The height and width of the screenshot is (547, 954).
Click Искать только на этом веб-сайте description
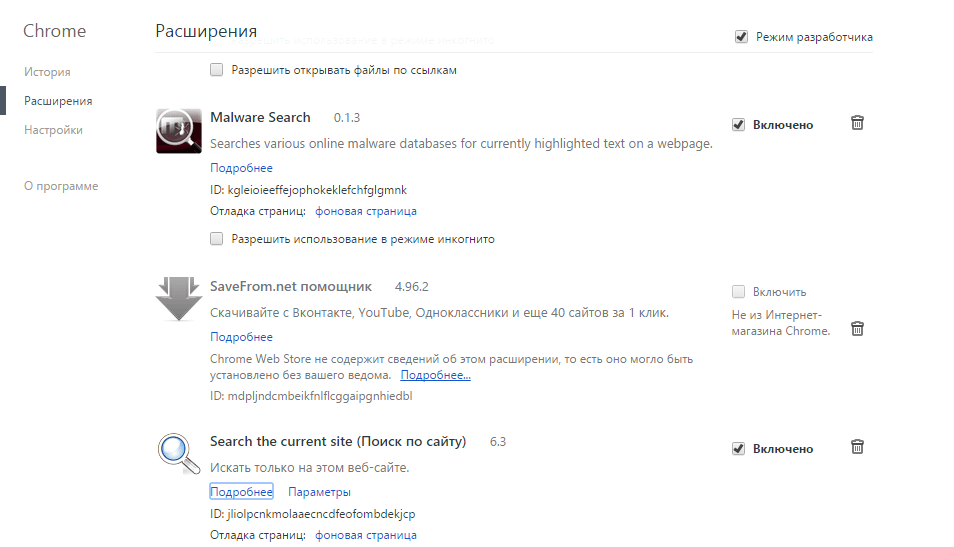click(310, 468)
